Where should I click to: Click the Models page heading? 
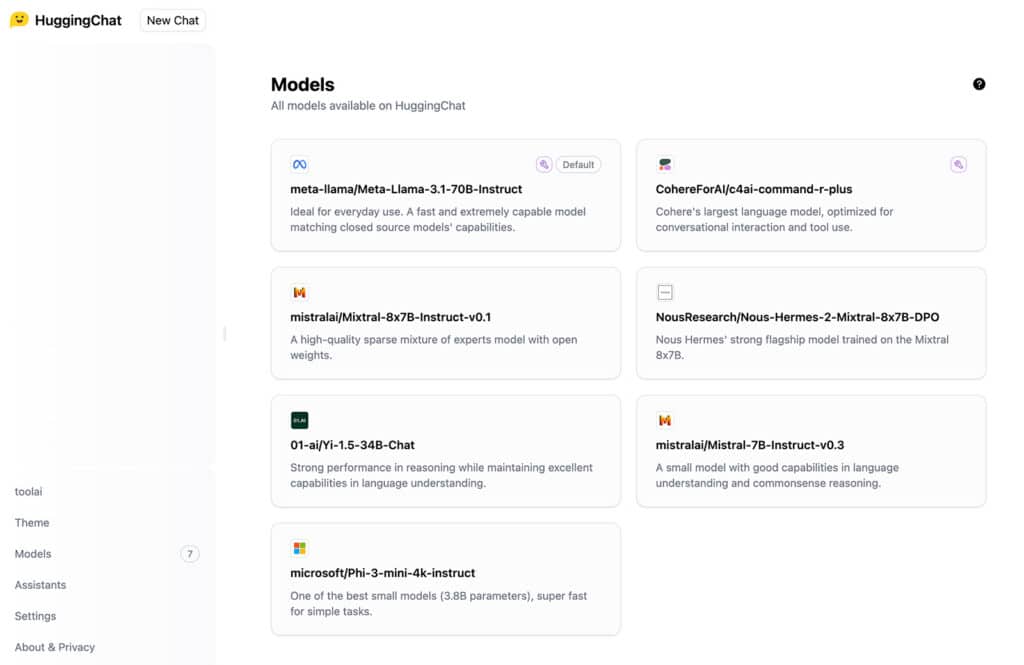point(302,84)
